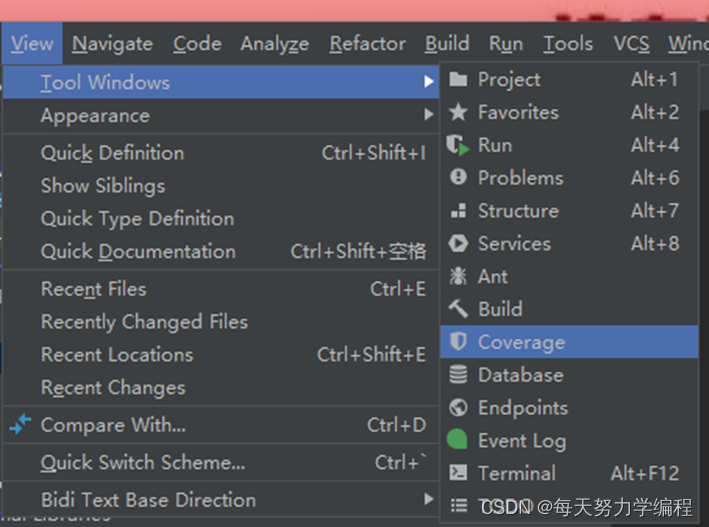Image resolution: width=709 pixels, height=527 pixels.
Task: Open the Database cylinder icon
Action: tap(458, 375)
